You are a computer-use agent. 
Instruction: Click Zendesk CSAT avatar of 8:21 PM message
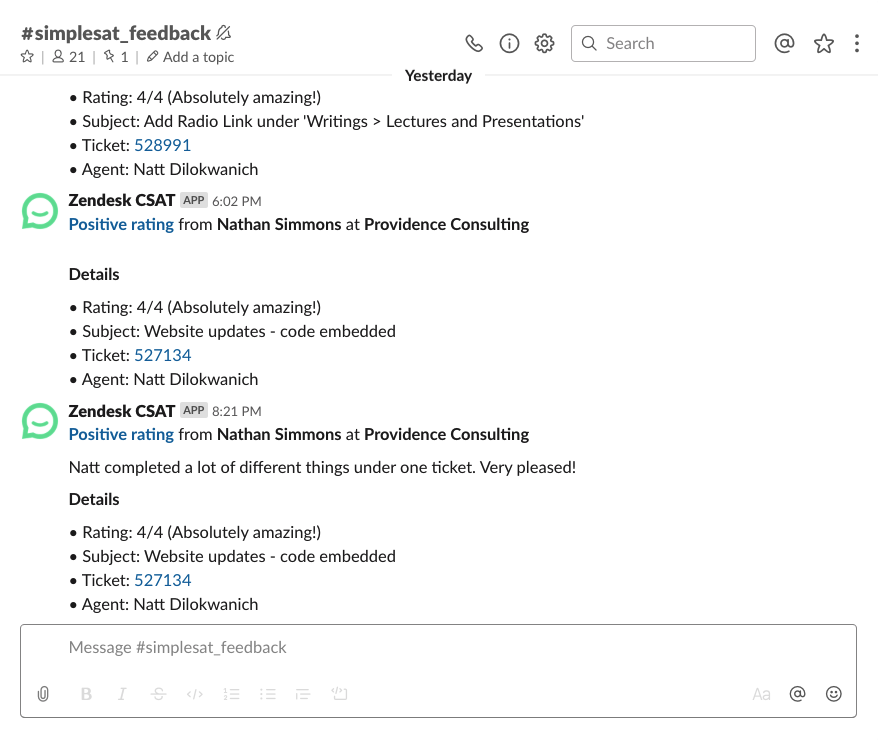40,421
